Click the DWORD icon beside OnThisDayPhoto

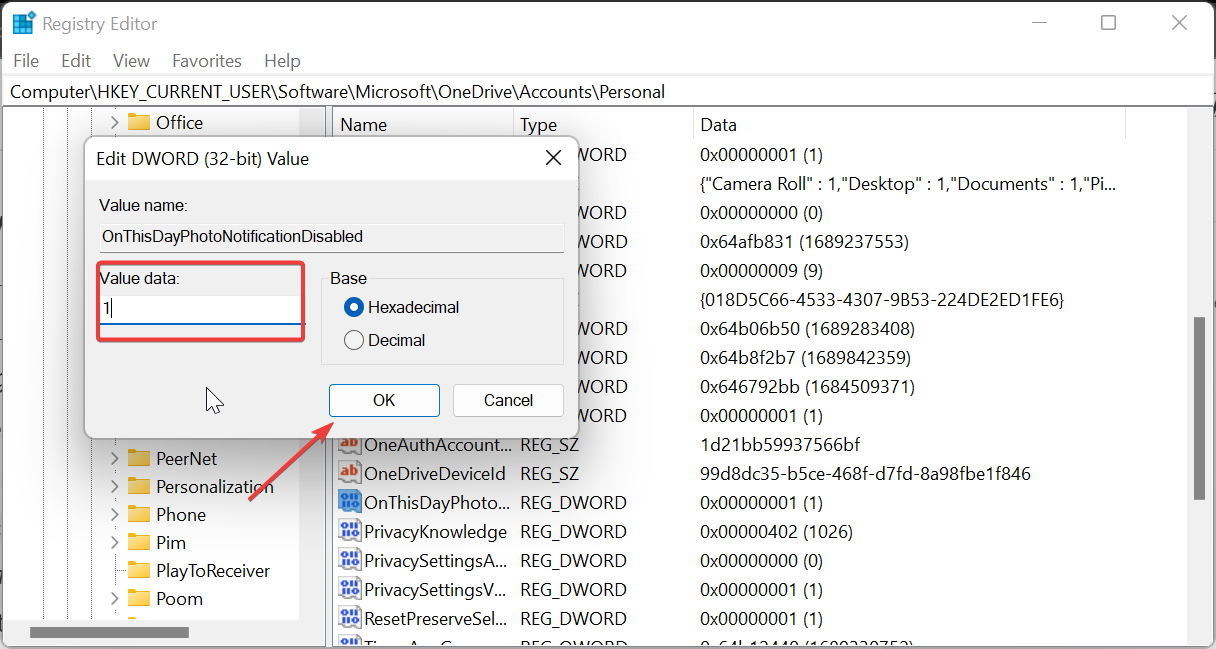click(x=349, y=502)
